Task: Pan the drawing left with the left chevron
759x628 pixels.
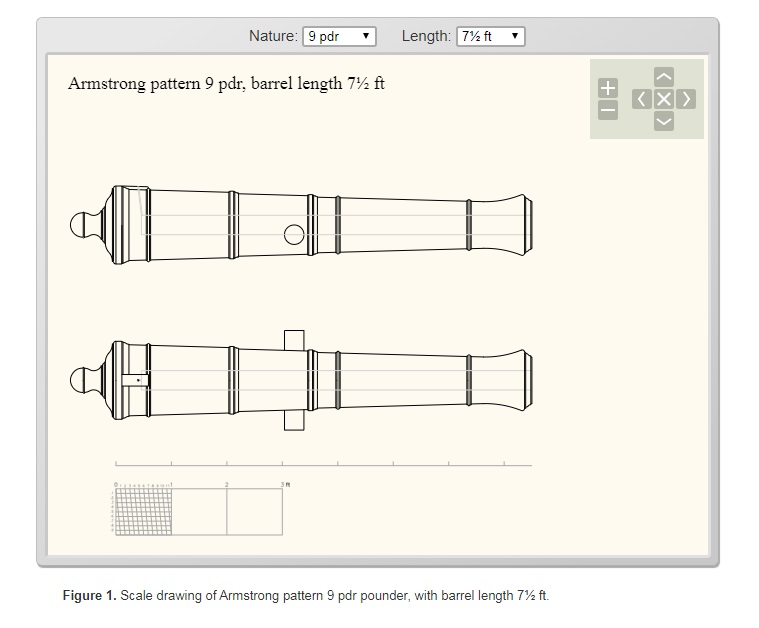Action: 642,99
